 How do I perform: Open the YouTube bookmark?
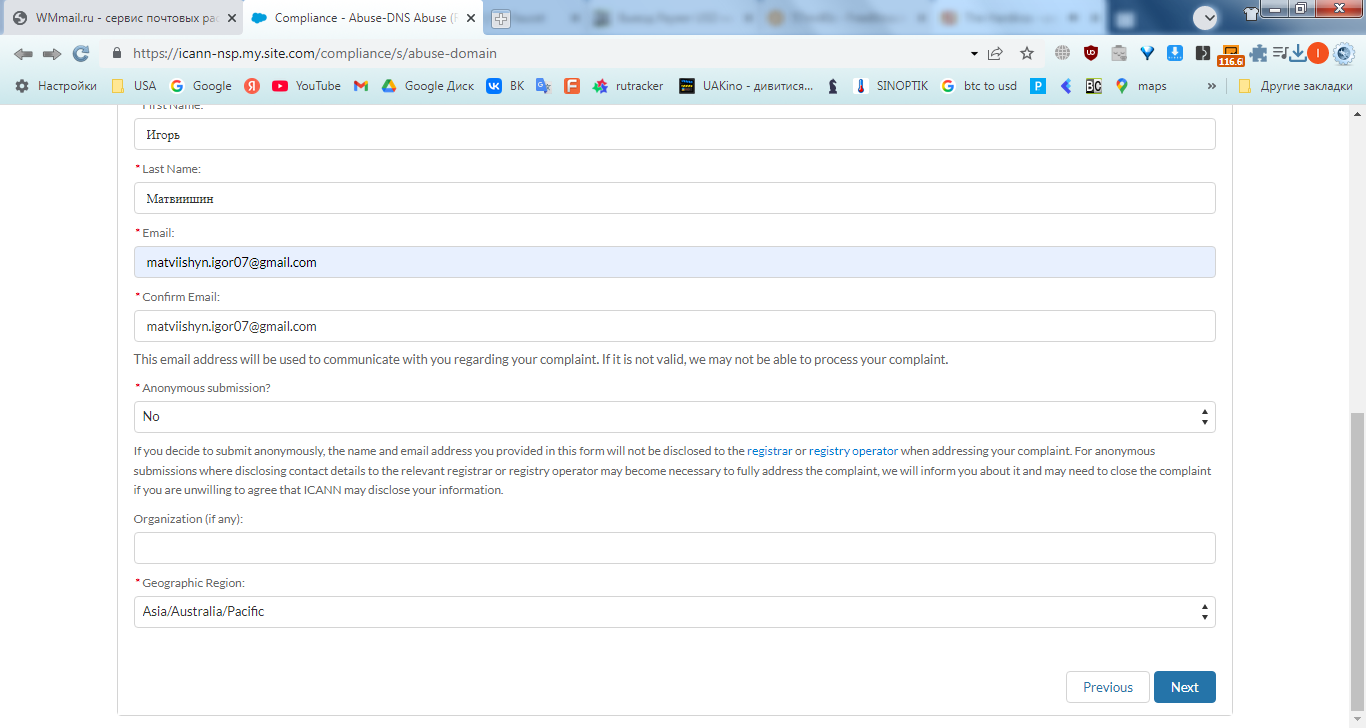click(306, 86)
